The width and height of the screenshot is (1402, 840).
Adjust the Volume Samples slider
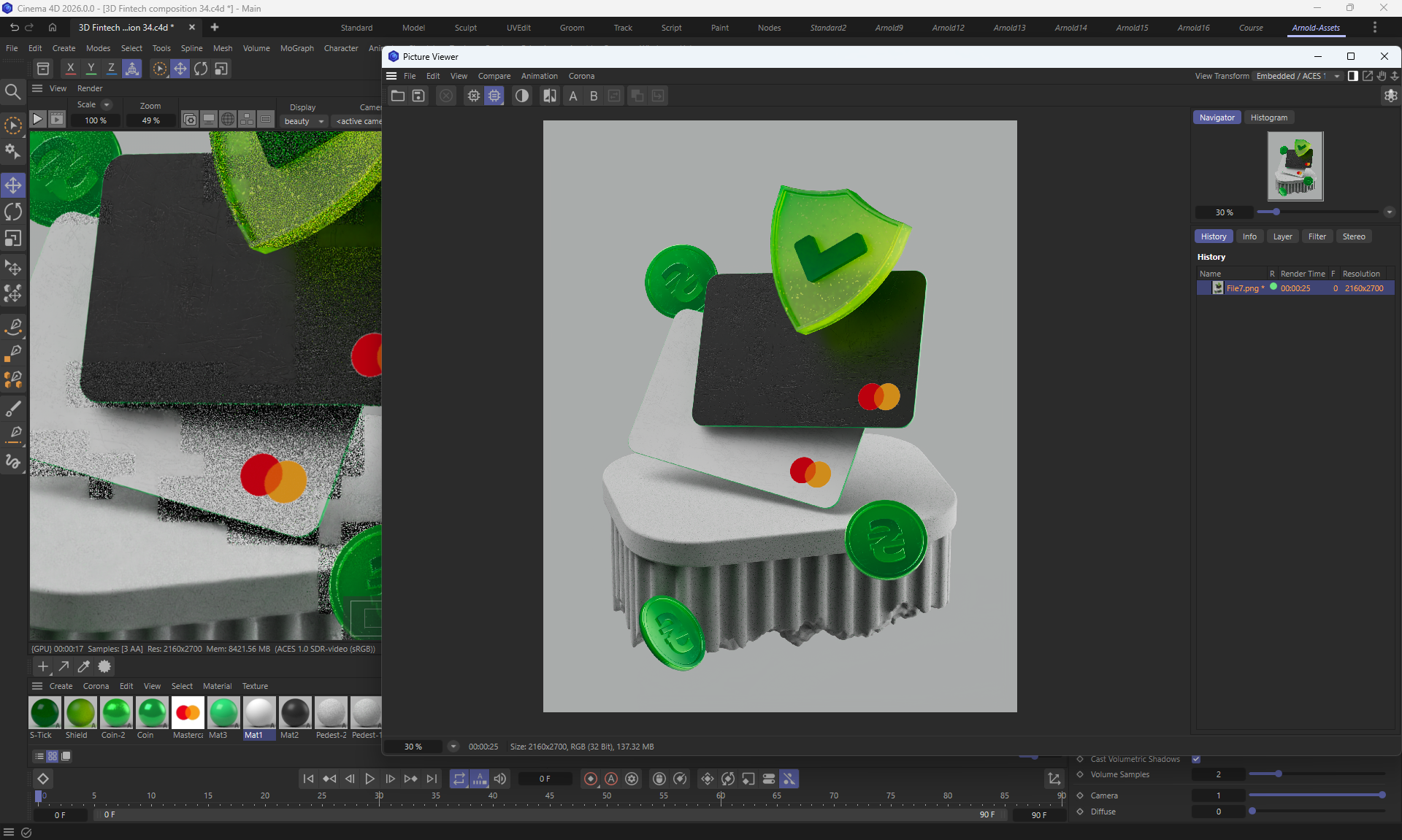(x=1278, y=774)
